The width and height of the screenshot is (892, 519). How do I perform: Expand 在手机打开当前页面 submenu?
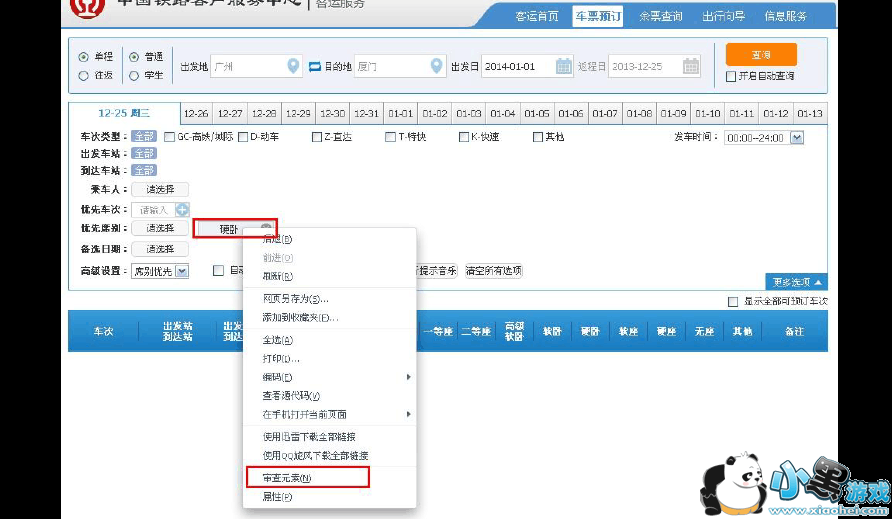(329, 414)
